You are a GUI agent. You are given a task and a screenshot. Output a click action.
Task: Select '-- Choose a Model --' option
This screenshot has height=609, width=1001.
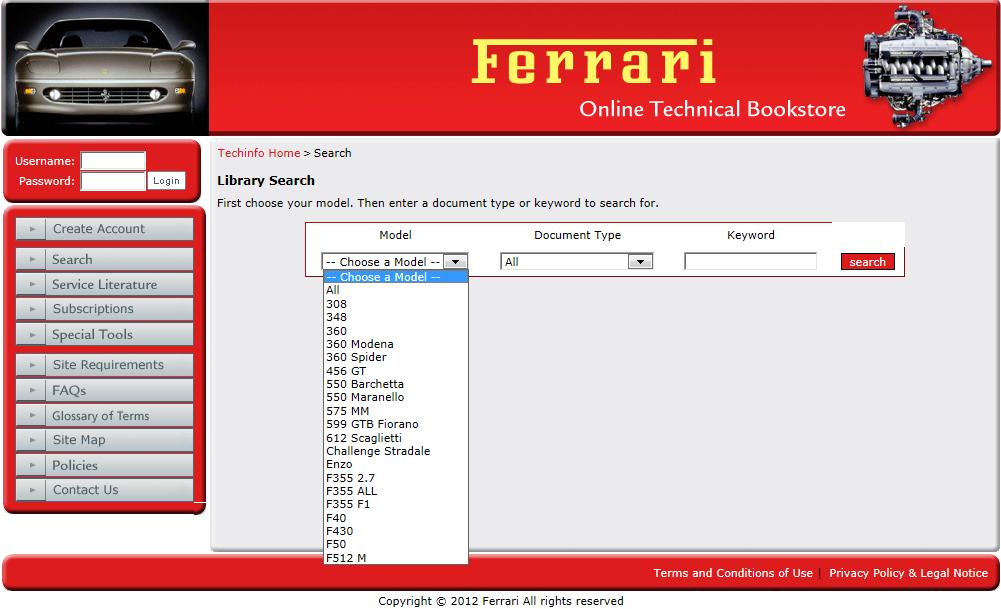tap(396, 277)
